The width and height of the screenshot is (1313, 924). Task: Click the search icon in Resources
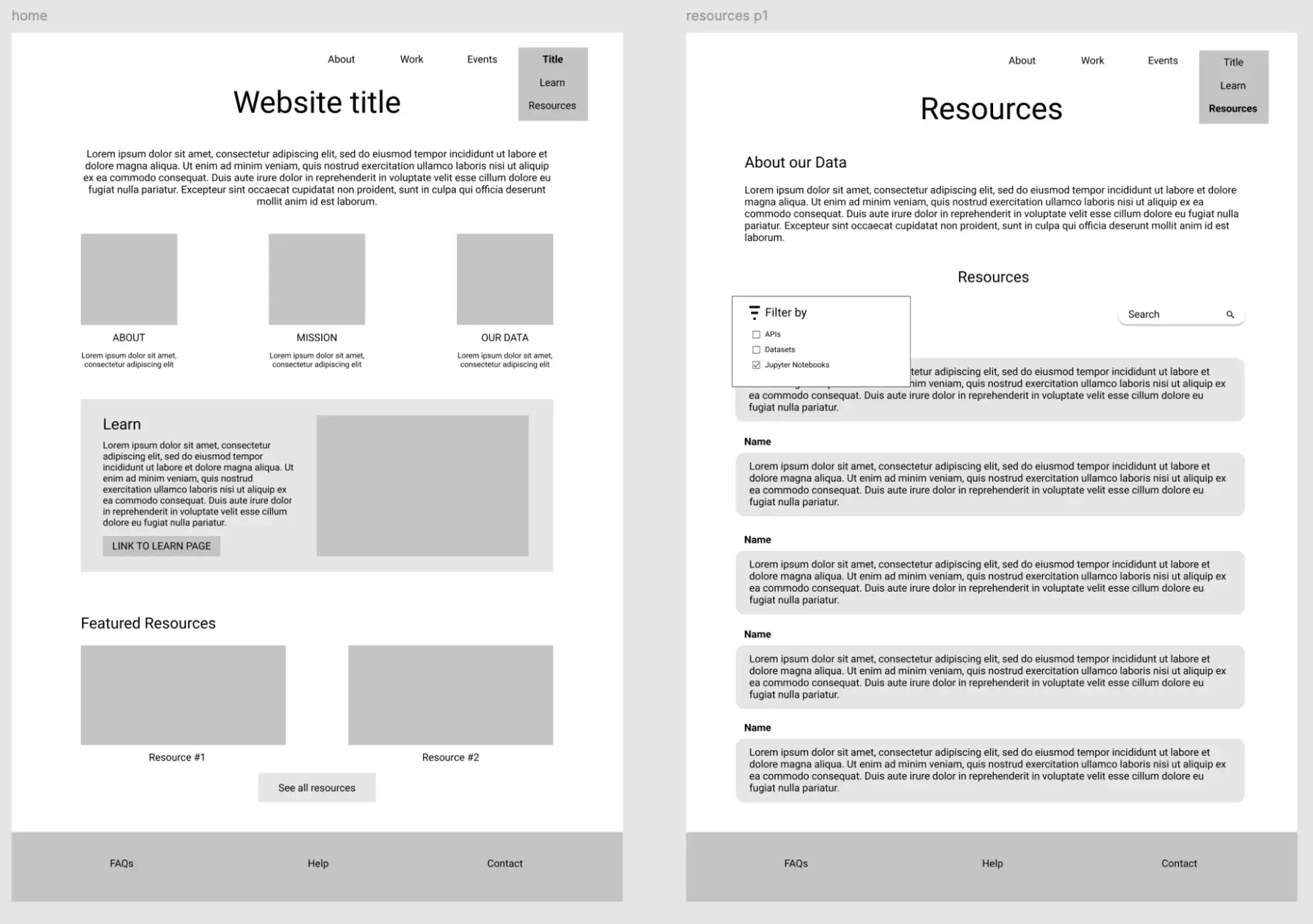1230,315
